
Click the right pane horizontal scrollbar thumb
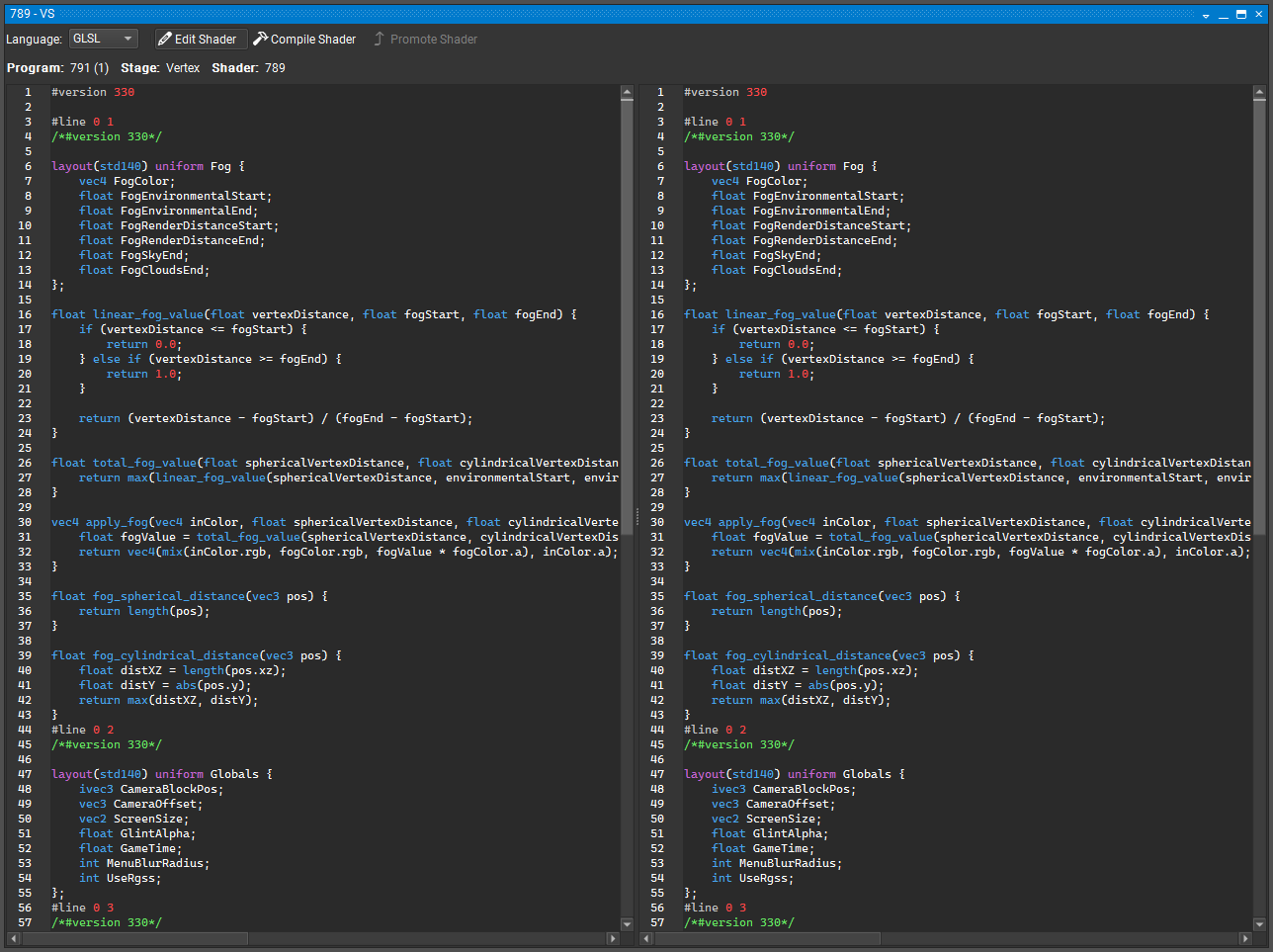click(766, 938)
